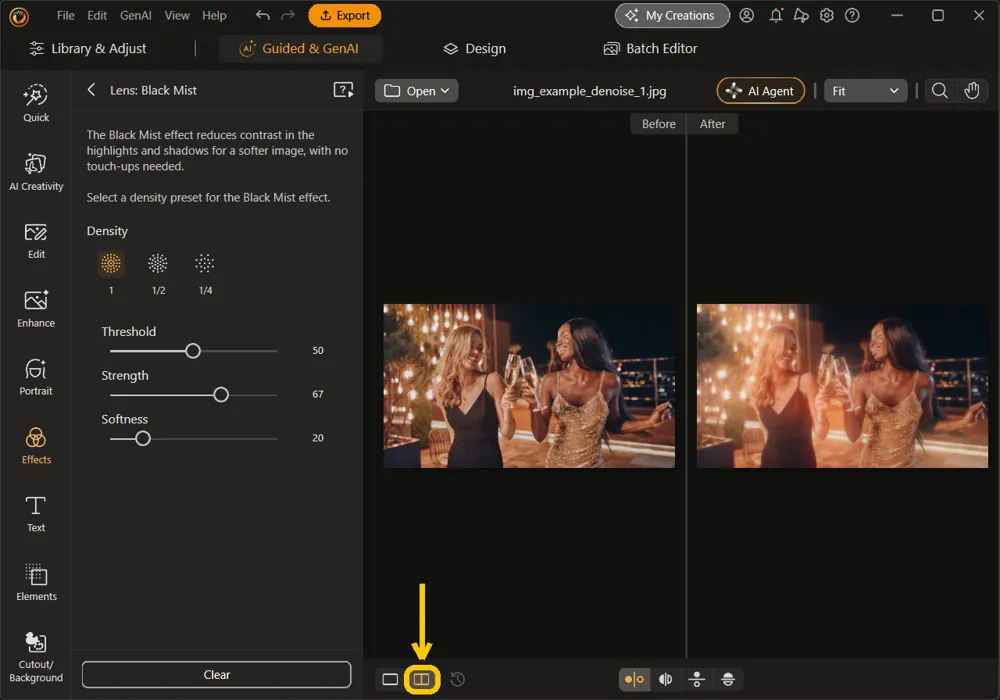Click the megaphone announcements icon
The image size is (1000, 700).
coord(801,15)
